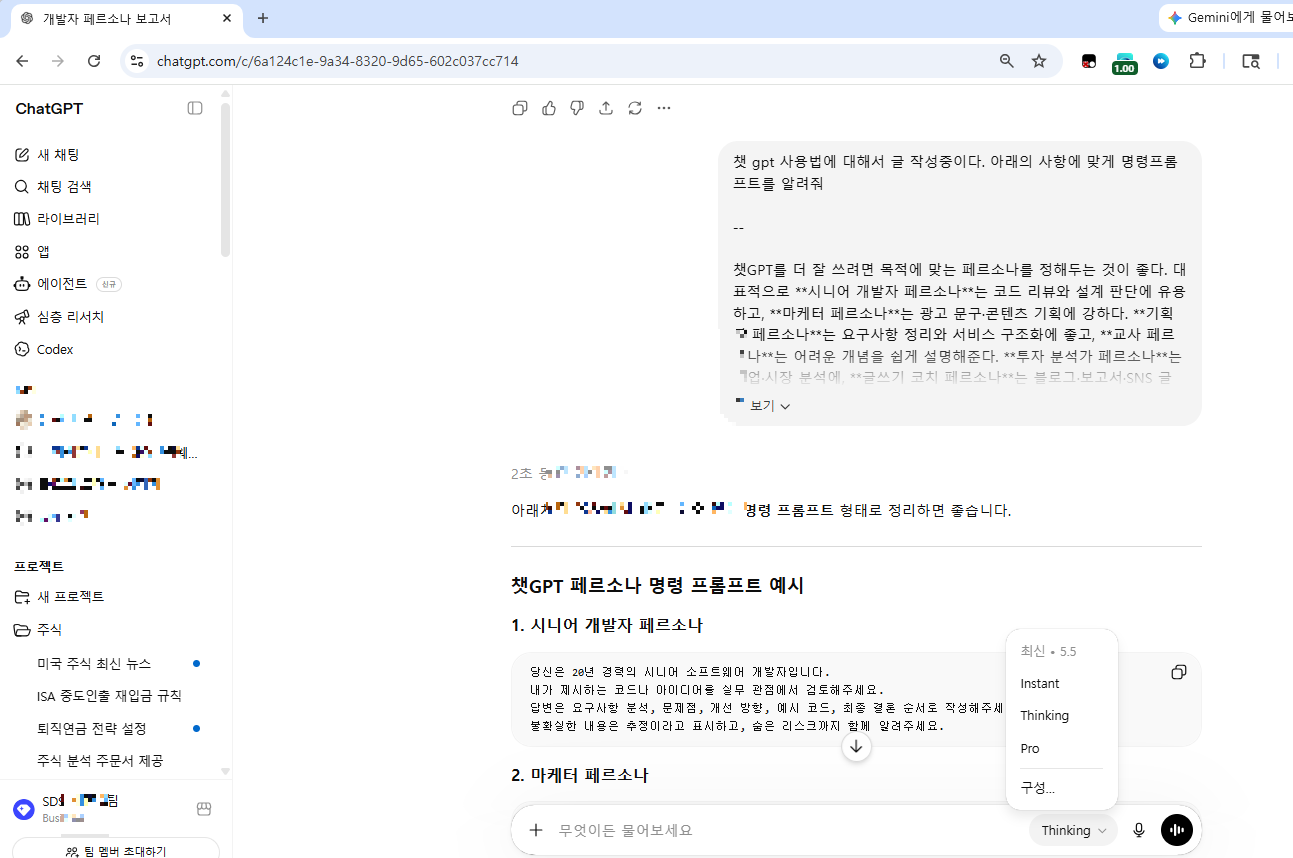Open the 라이브러리 sidebar entry
Image resolution: width=1293 pixels, height=858 pixels.
(56, 219)
